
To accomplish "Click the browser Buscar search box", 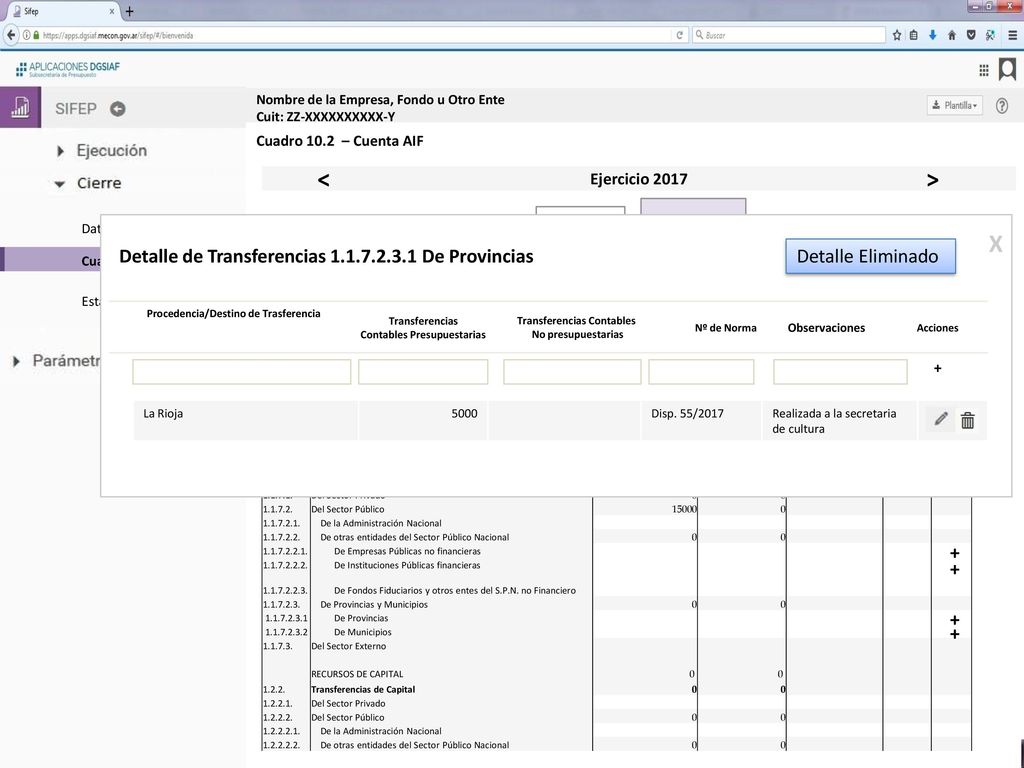I will (x=789, y=35).
